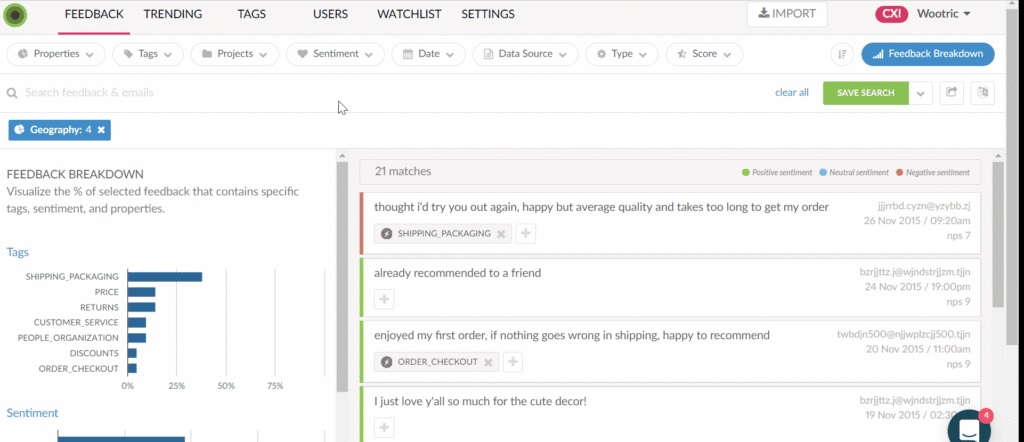Open the chat widget bubble
The width and height of the screenshot is (1024, 442).
968,427
